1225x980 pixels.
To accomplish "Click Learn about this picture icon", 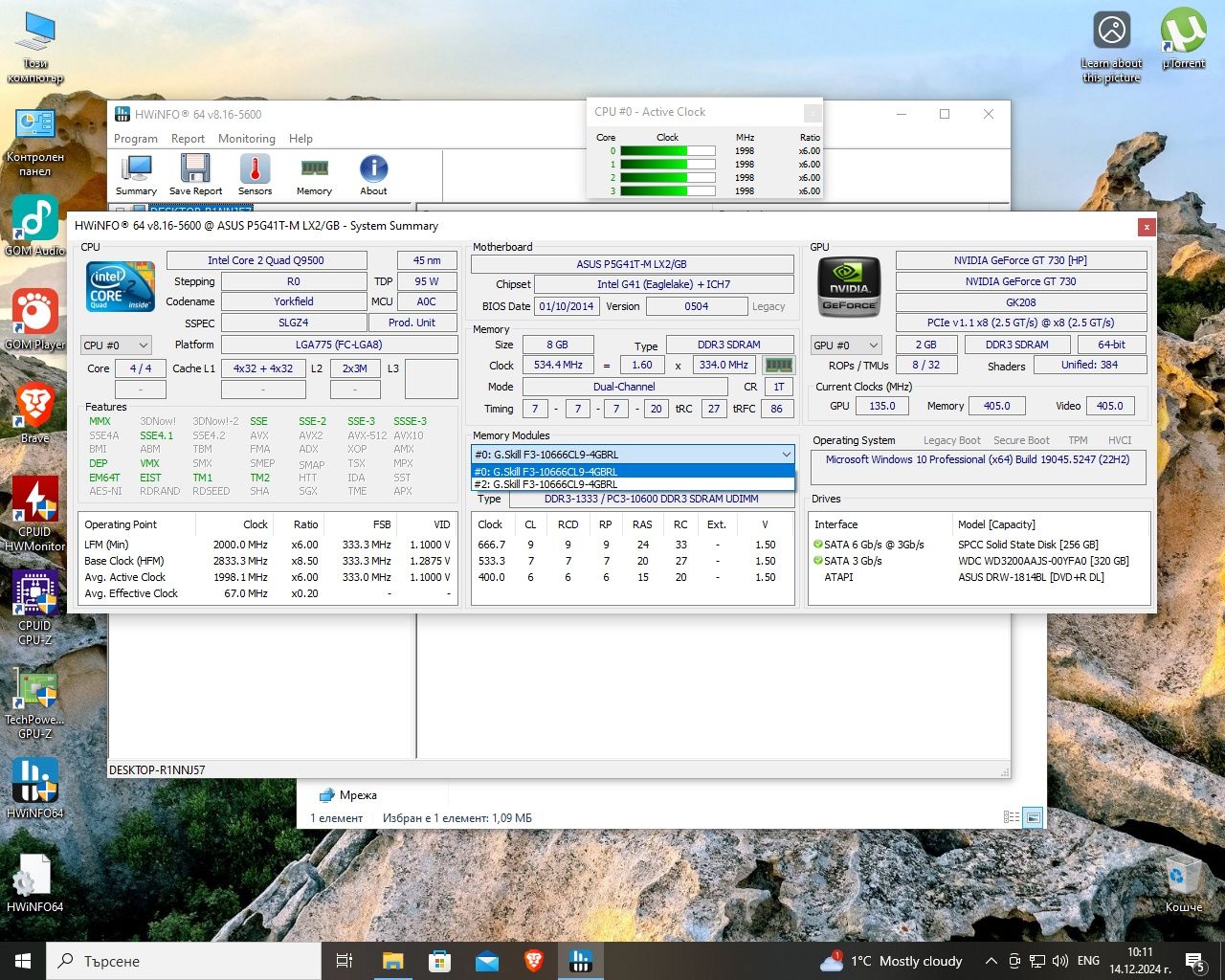I will pos(1112,46).
